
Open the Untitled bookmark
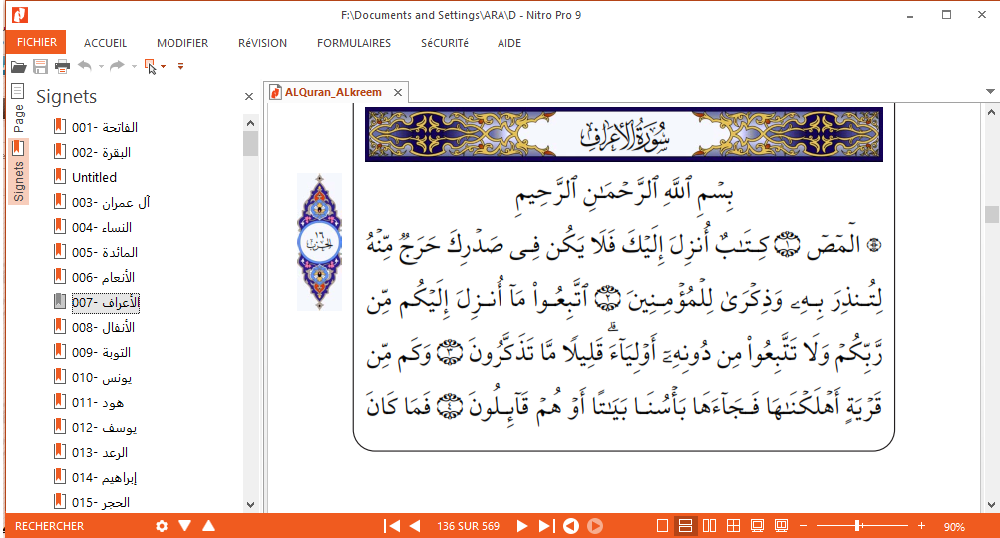pos(94,177)
